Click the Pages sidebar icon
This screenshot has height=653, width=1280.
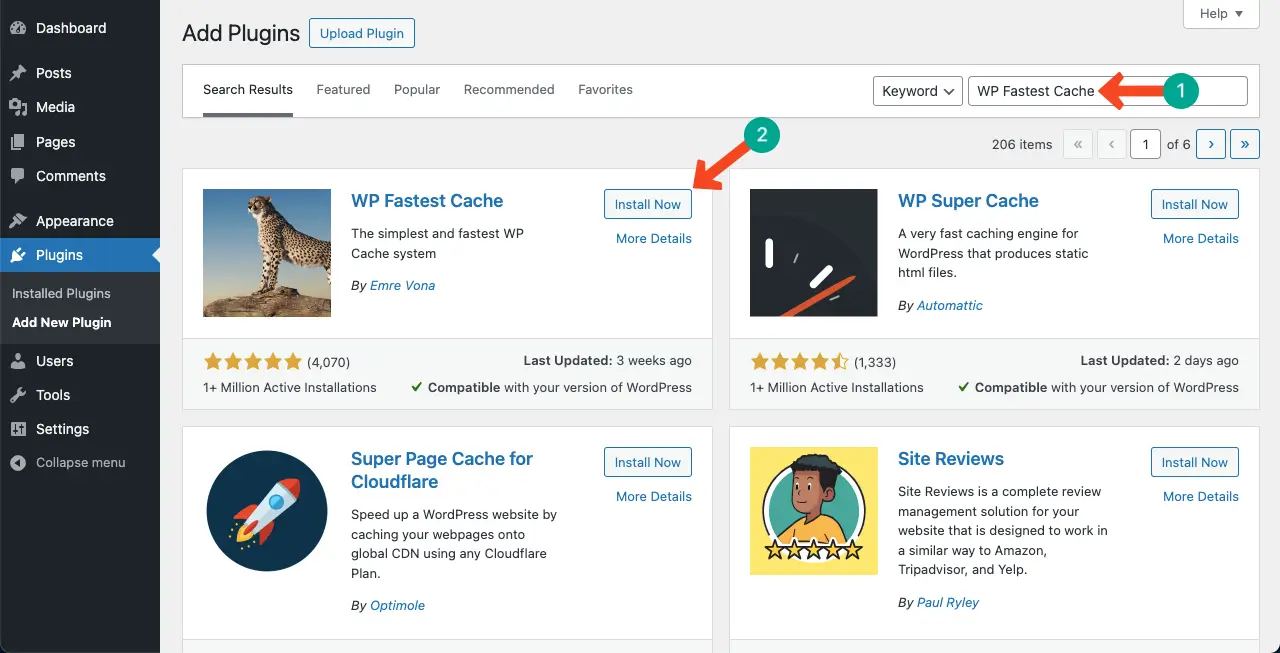(18, 142)
